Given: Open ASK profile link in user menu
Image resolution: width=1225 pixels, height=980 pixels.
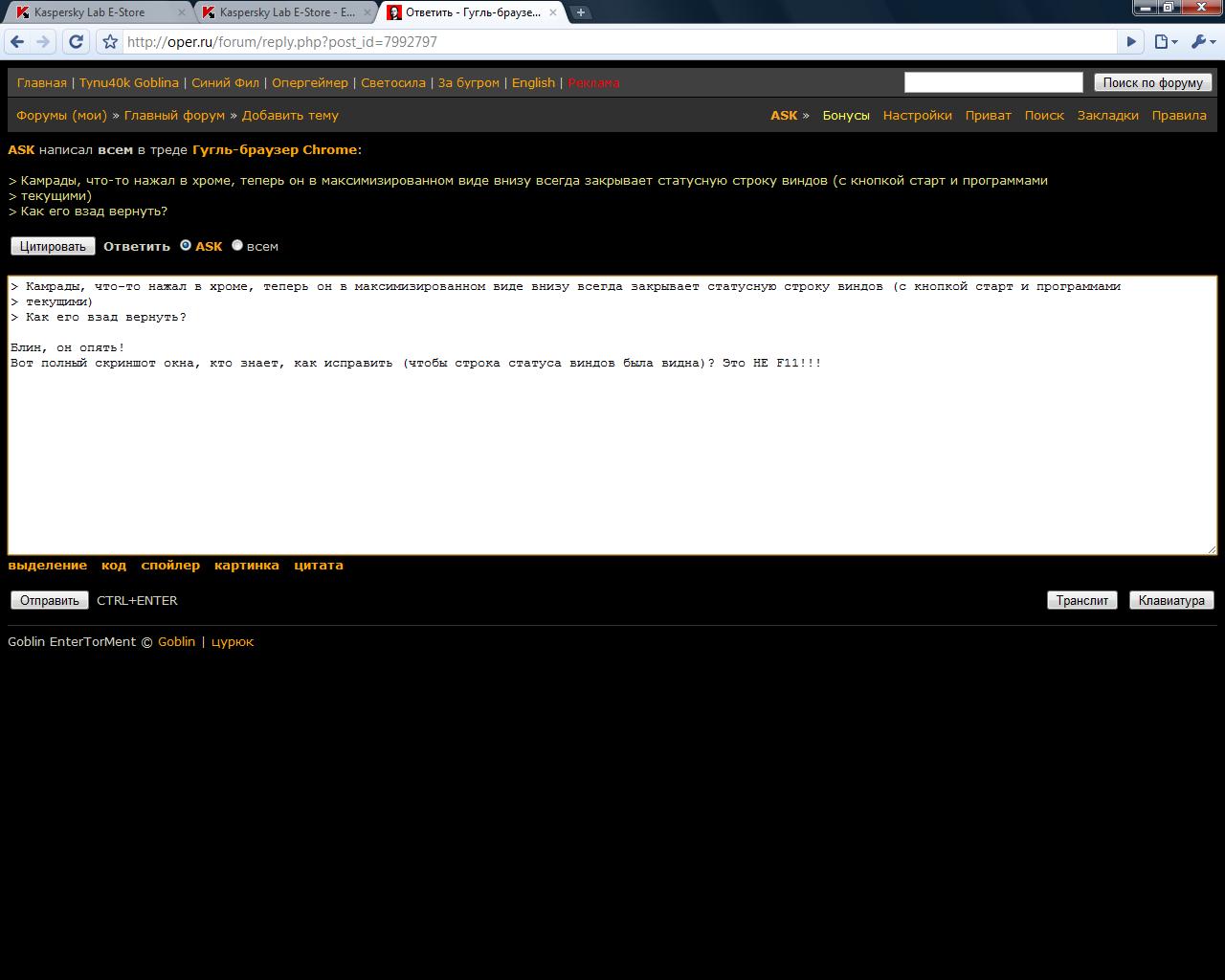Looking at the screenshot, I should tap(784, 115).
